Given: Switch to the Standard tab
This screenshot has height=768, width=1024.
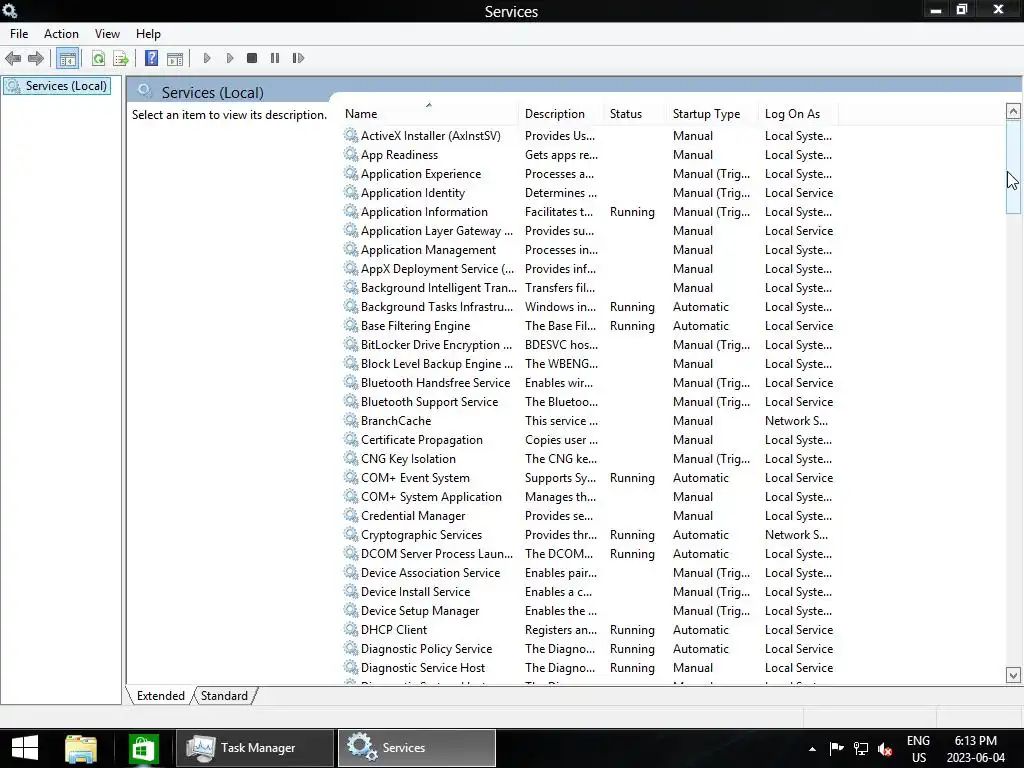Looking at the screenshot, I should click(224, 696).
